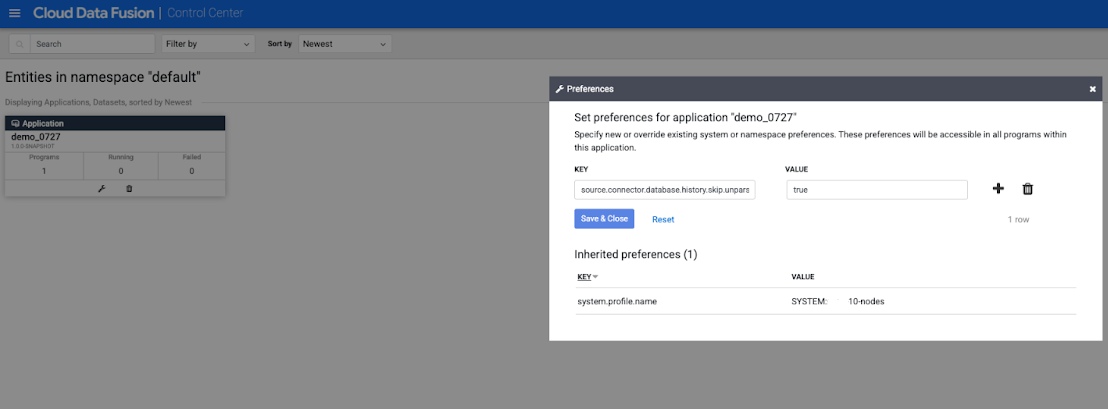Screen dimensions: 1108x409
Task: Click the wrench icon on demo_0727 card
Action: coord(101,188)
